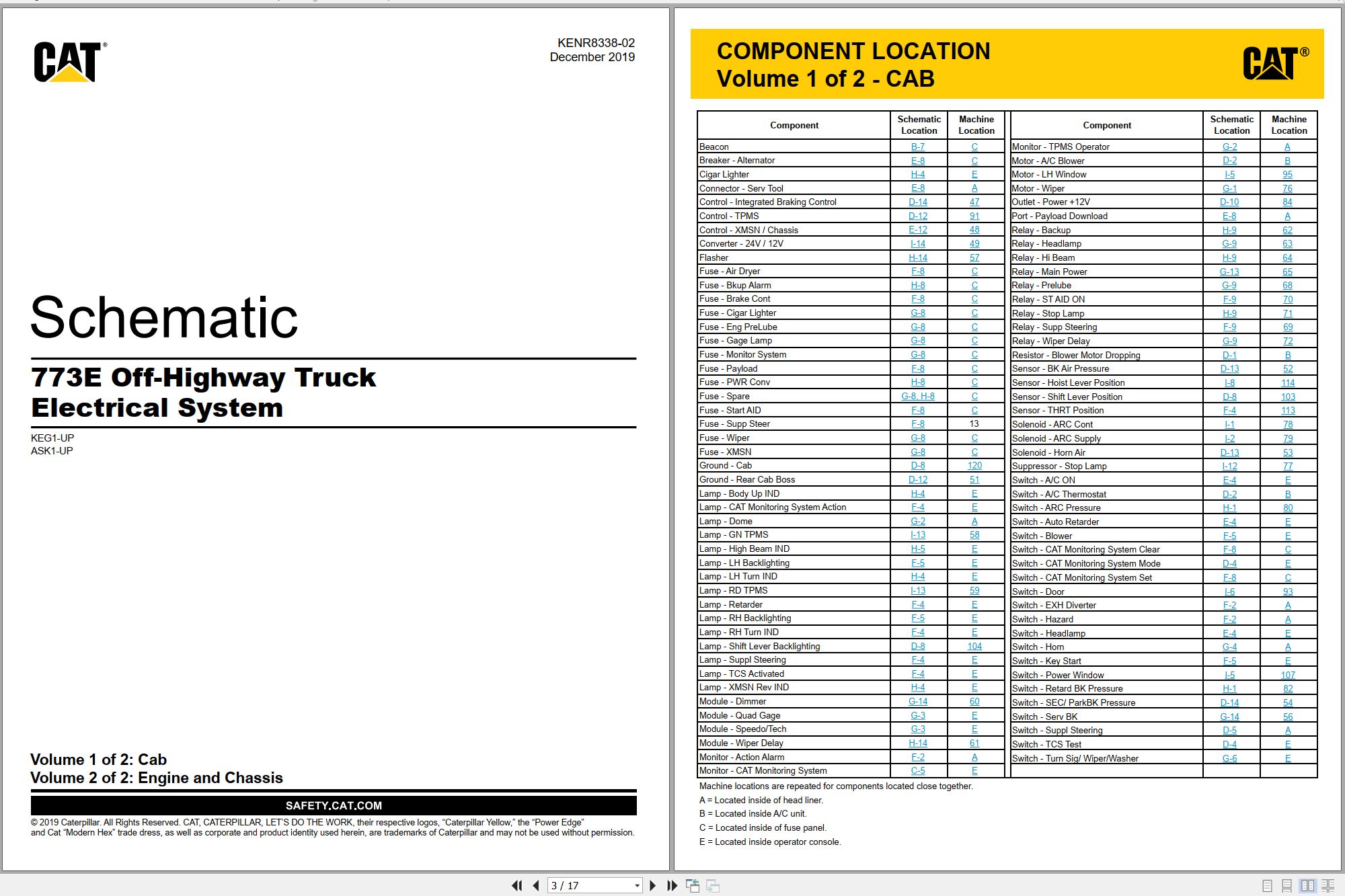
Task: Click the CAT logo in the yellow header
Action: [1275, 63]
